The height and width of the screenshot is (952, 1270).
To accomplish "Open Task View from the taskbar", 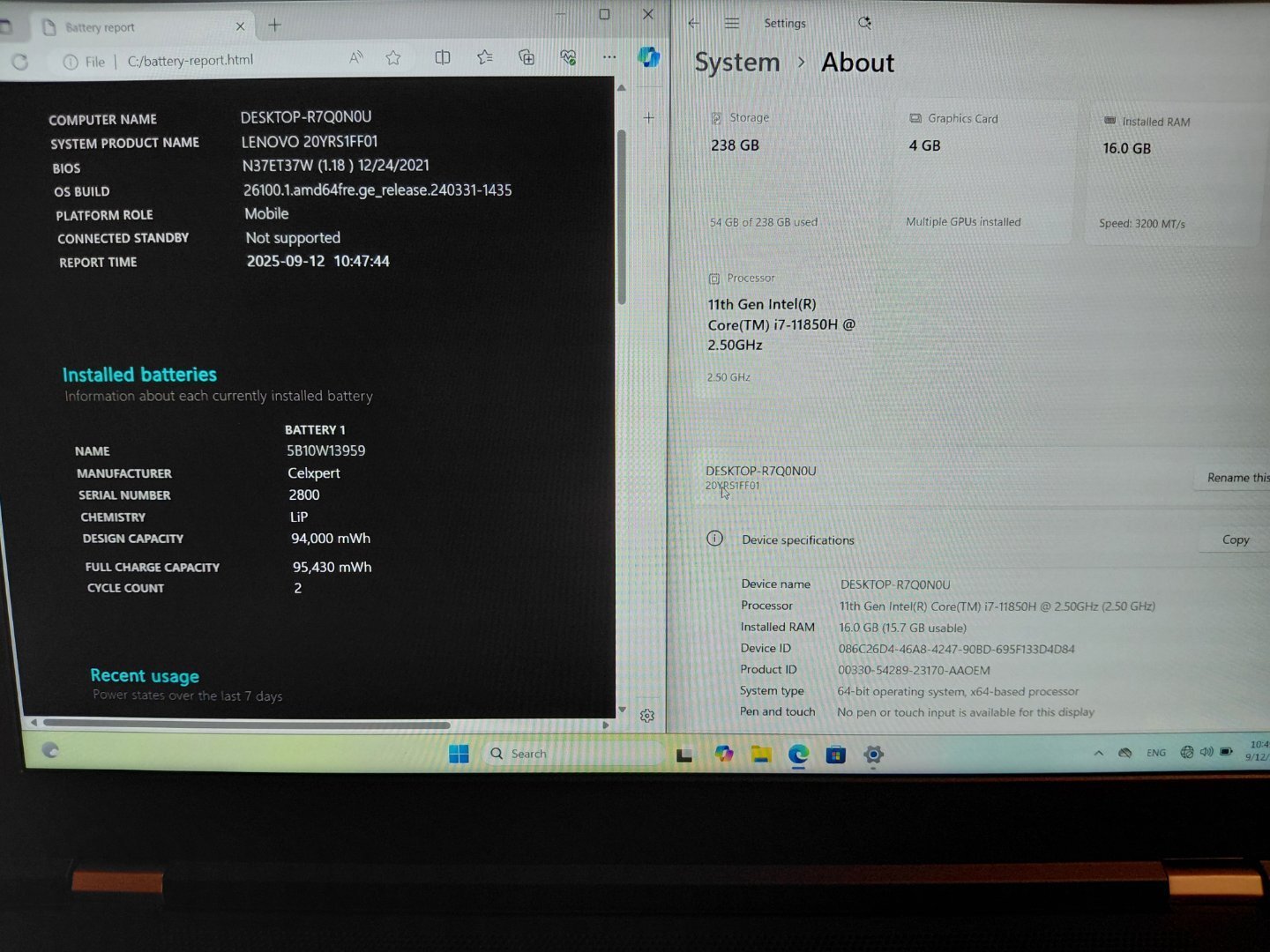I will coord(684,755).
